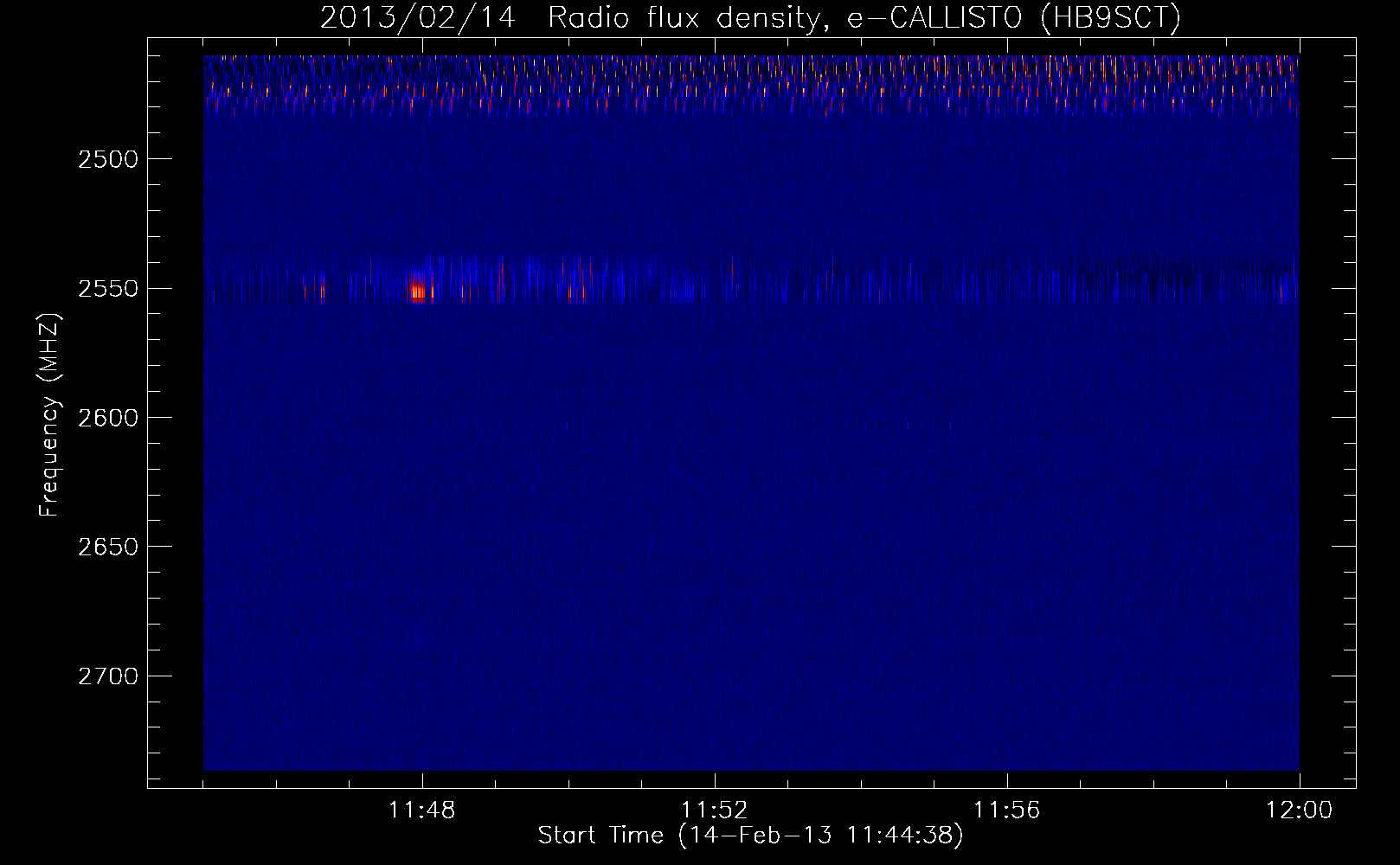
Task: Click the plot title 2013/02/14 Radio flux density
Action: (x=750, y=18)
